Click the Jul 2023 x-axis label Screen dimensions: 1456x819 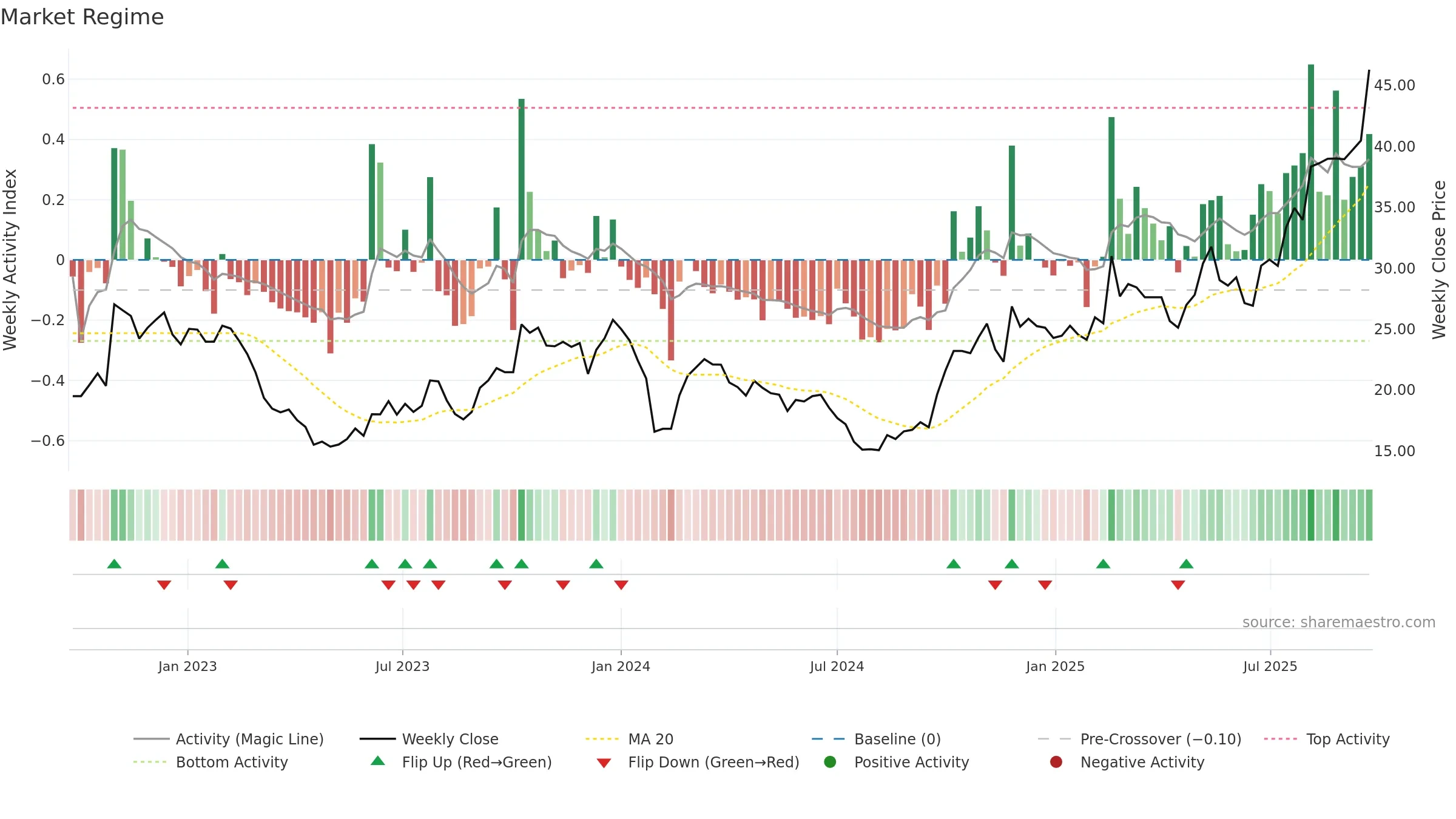(402, 666)
